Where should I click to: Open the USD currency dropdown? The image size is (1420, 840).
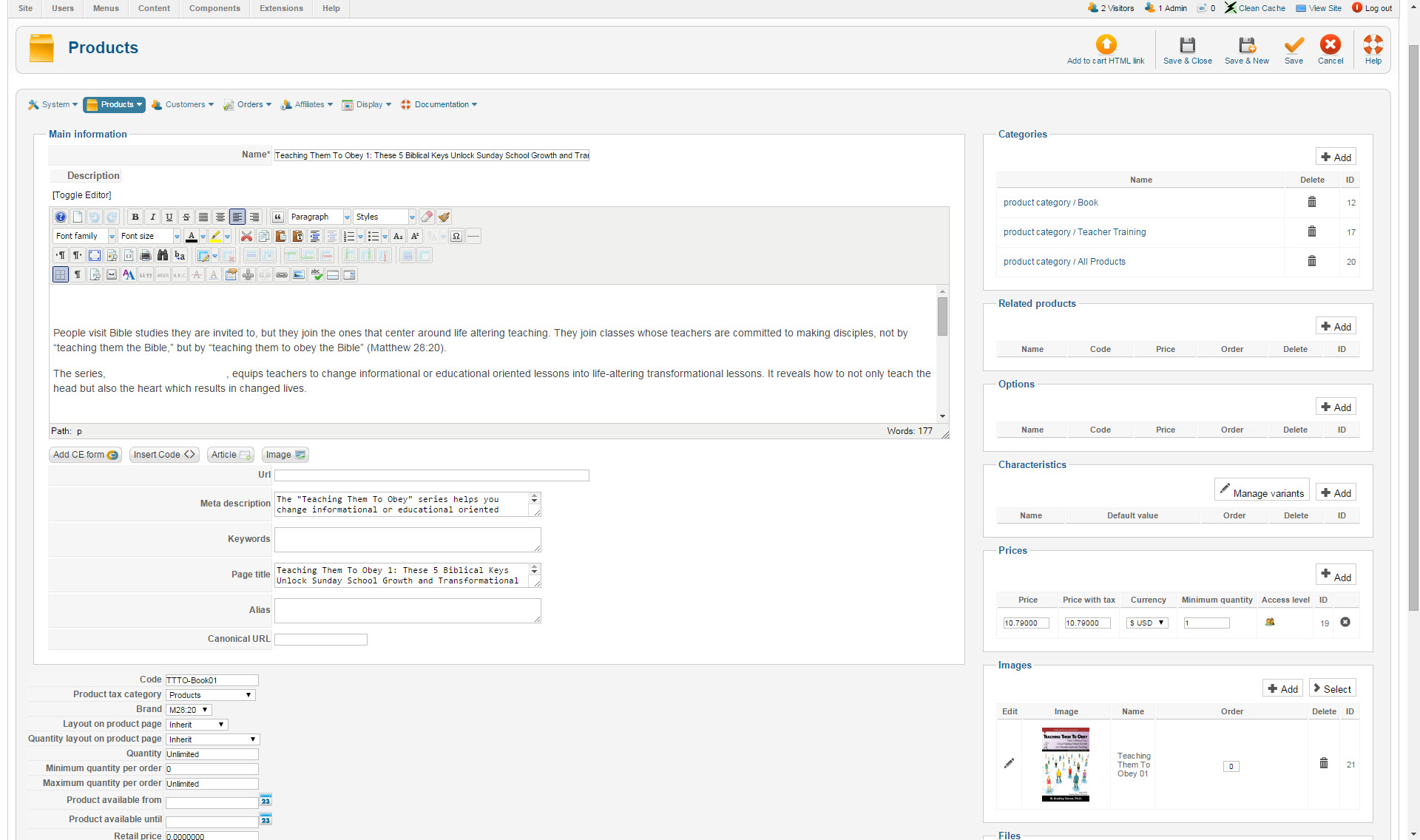pos(1146,623)
